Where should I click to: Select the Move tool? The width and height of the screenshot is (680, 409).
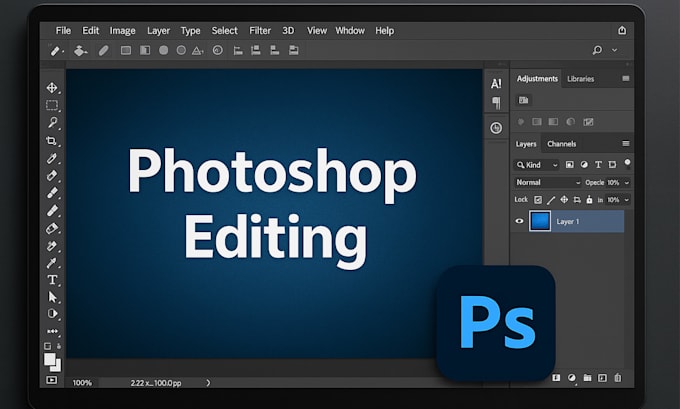click(52, 88)
